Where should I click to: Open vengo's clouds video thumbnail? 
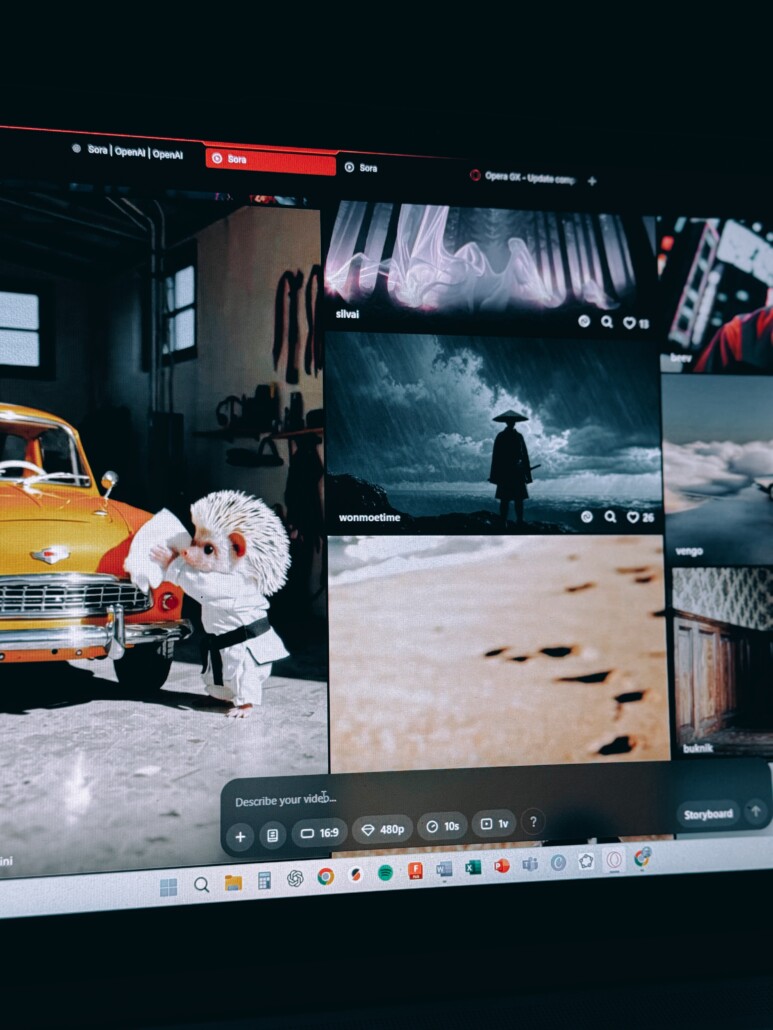tap(718, 470)
